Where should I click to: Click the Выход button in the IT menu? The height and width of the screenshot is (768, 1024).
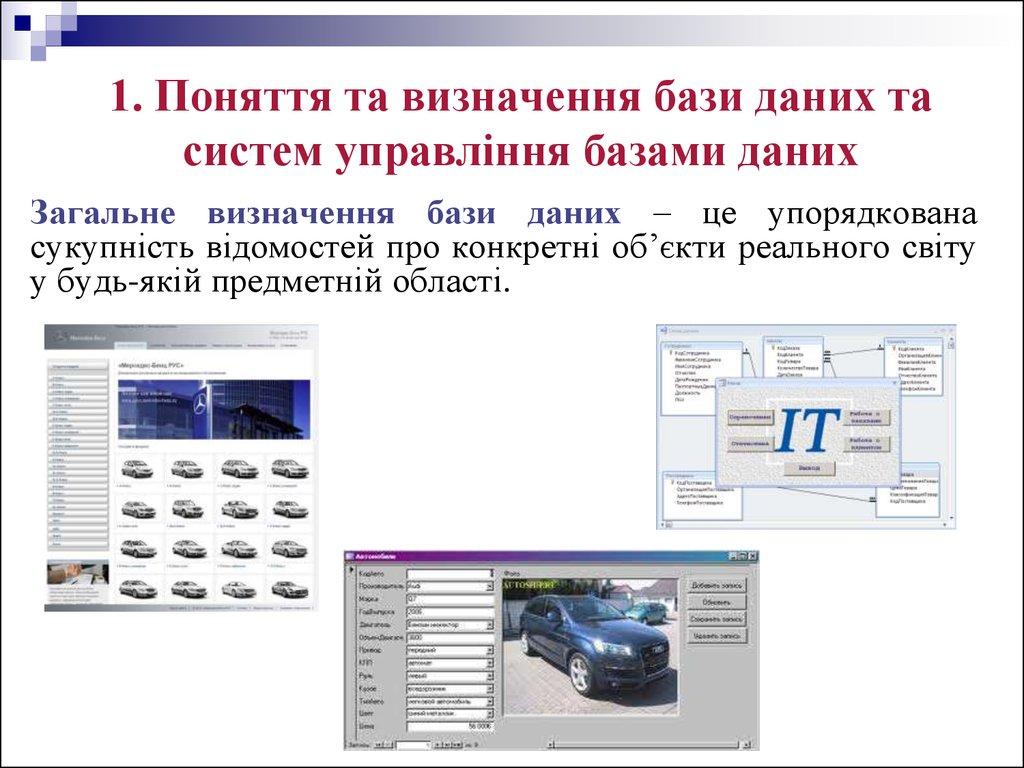pyautogui.click(x=809, y=468)
